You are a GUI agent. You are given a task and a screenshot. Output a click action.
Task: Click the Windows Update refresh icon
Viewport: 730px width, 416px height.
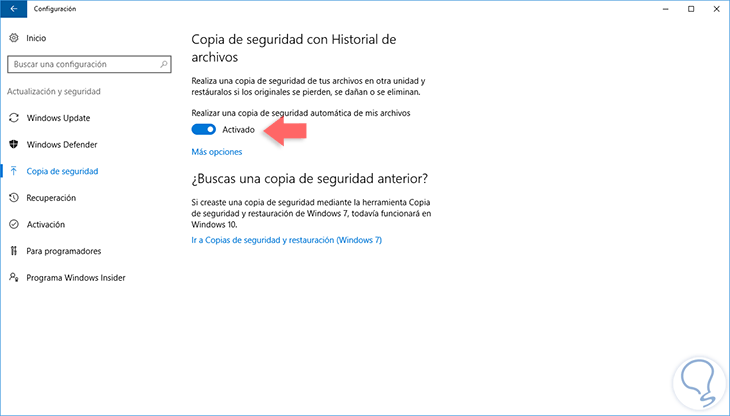pyautogui.click(x=14, y=118)
